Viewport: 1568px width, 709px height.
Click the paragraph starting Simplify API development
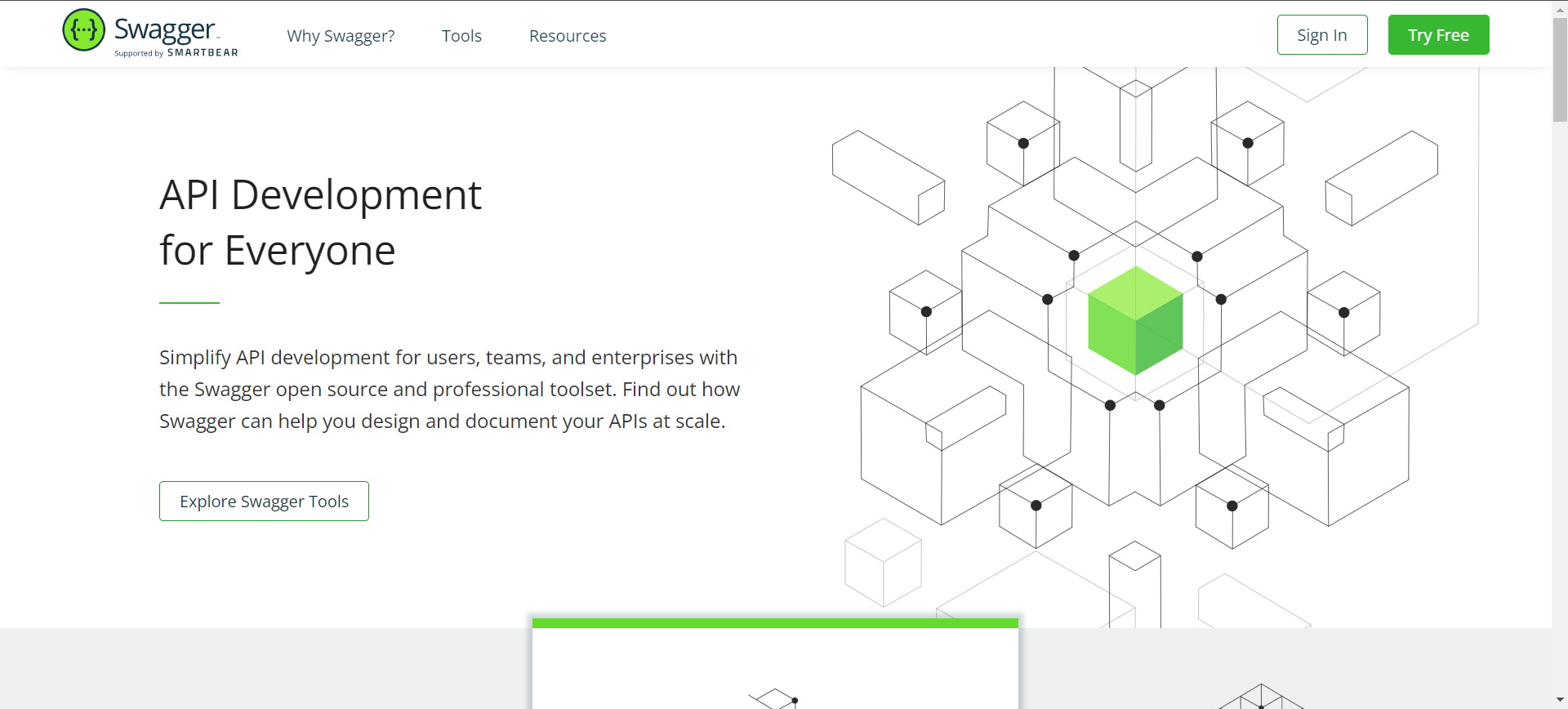coord(449,389)
